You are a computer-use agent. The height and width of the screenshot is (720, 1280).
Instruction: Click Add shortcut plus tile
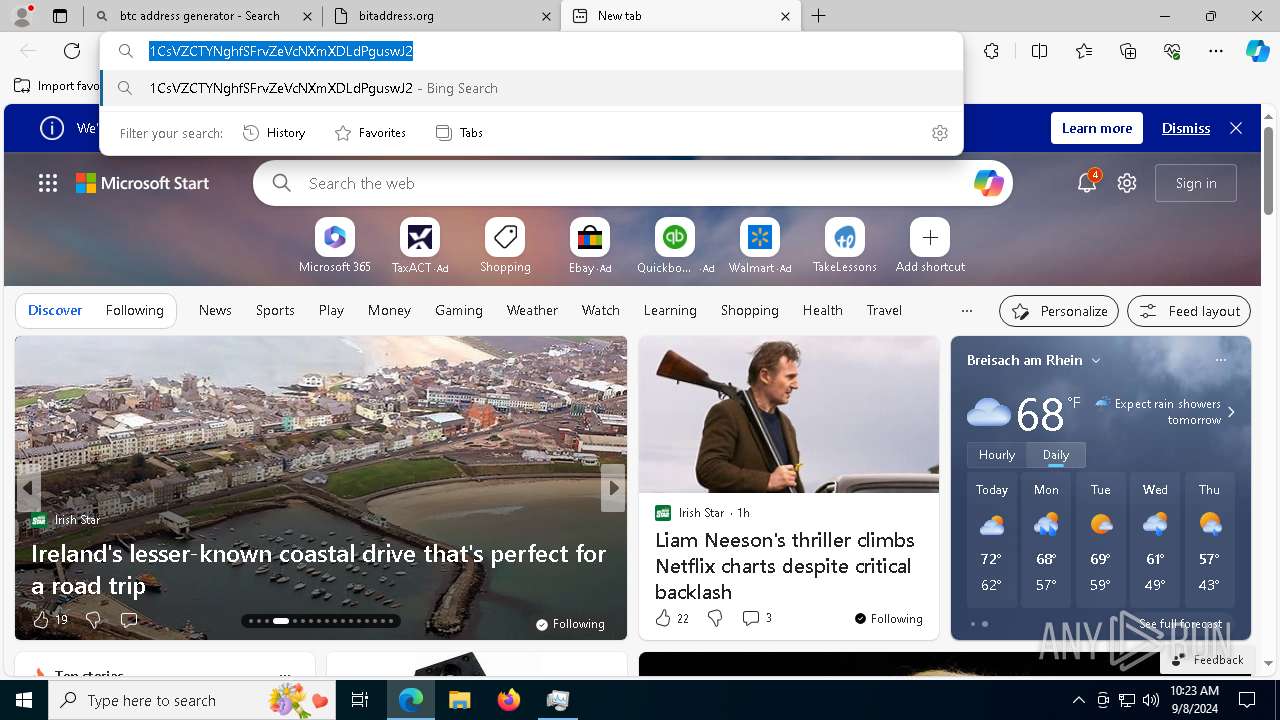pos(930,246)
